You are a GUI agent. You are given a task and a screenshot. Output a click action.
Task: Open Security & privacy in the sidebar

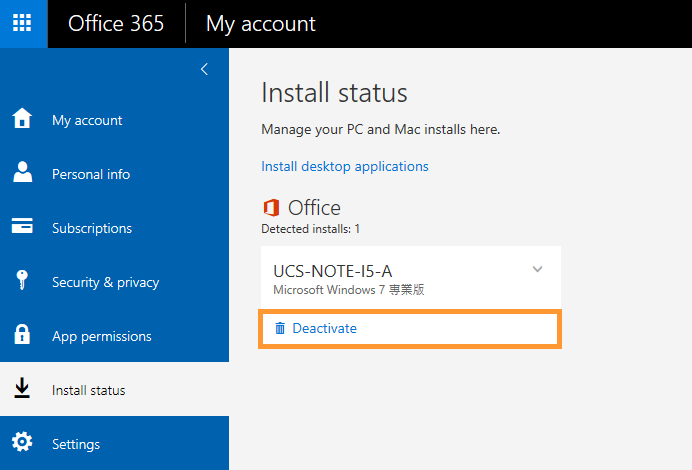pos(105,282)
